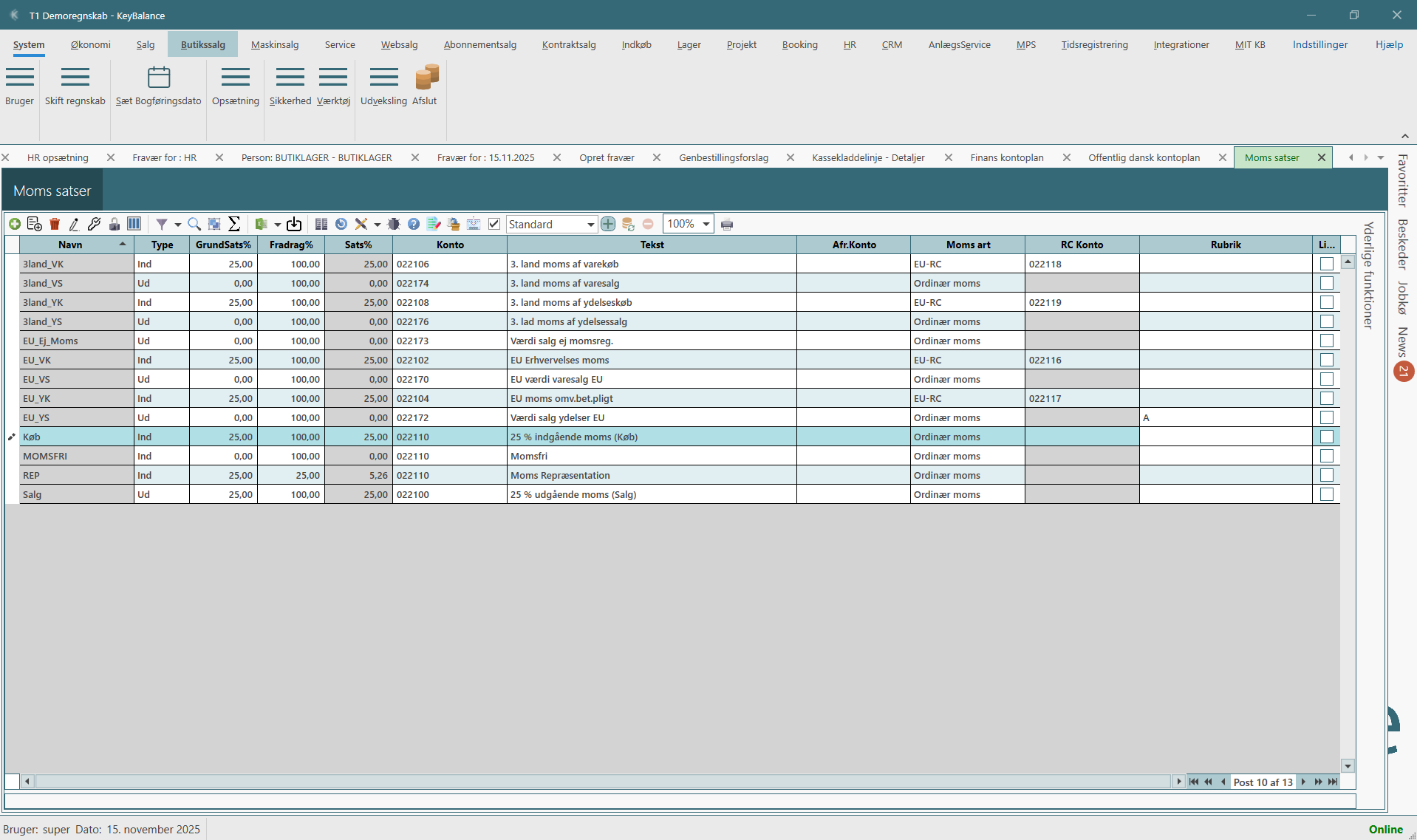This screenshot has height=840, width=1417.
Task: Open the Økonomi menu
Action: click(90, 44)
